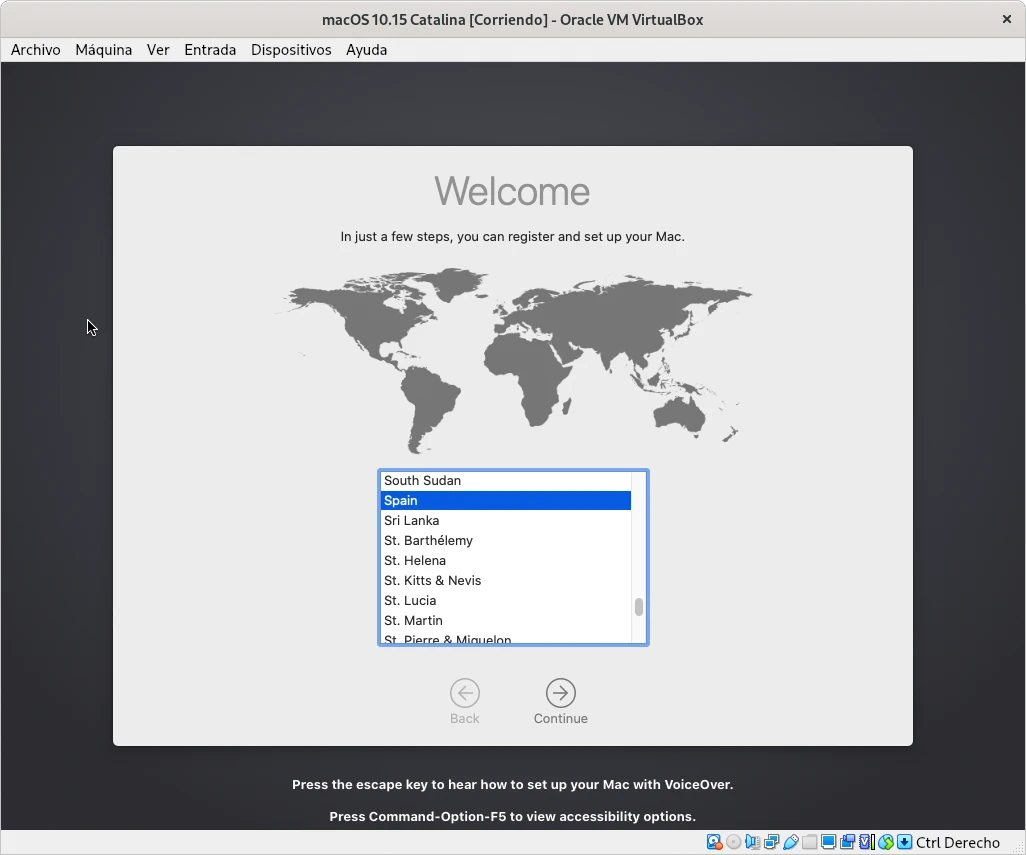Choose South Sudan from the list
The image size is (1026, 855).
click(422, 480)
